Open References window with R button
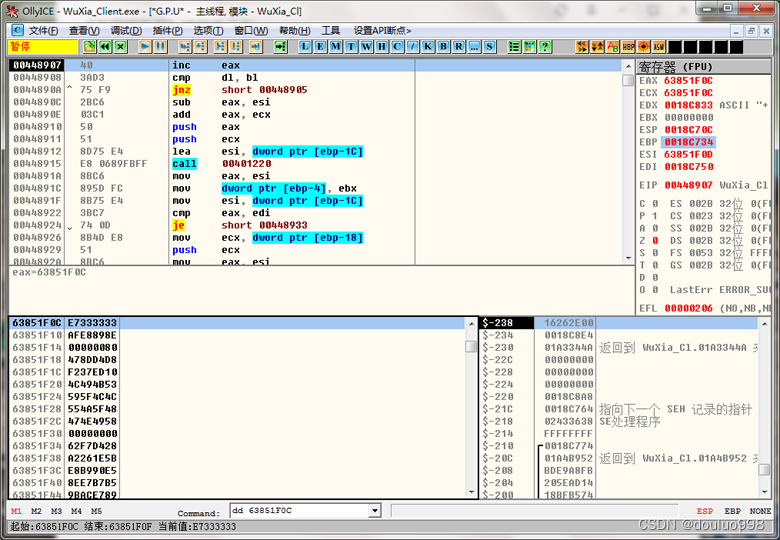This screenshot has height=540, width=780. click(459, 47)
